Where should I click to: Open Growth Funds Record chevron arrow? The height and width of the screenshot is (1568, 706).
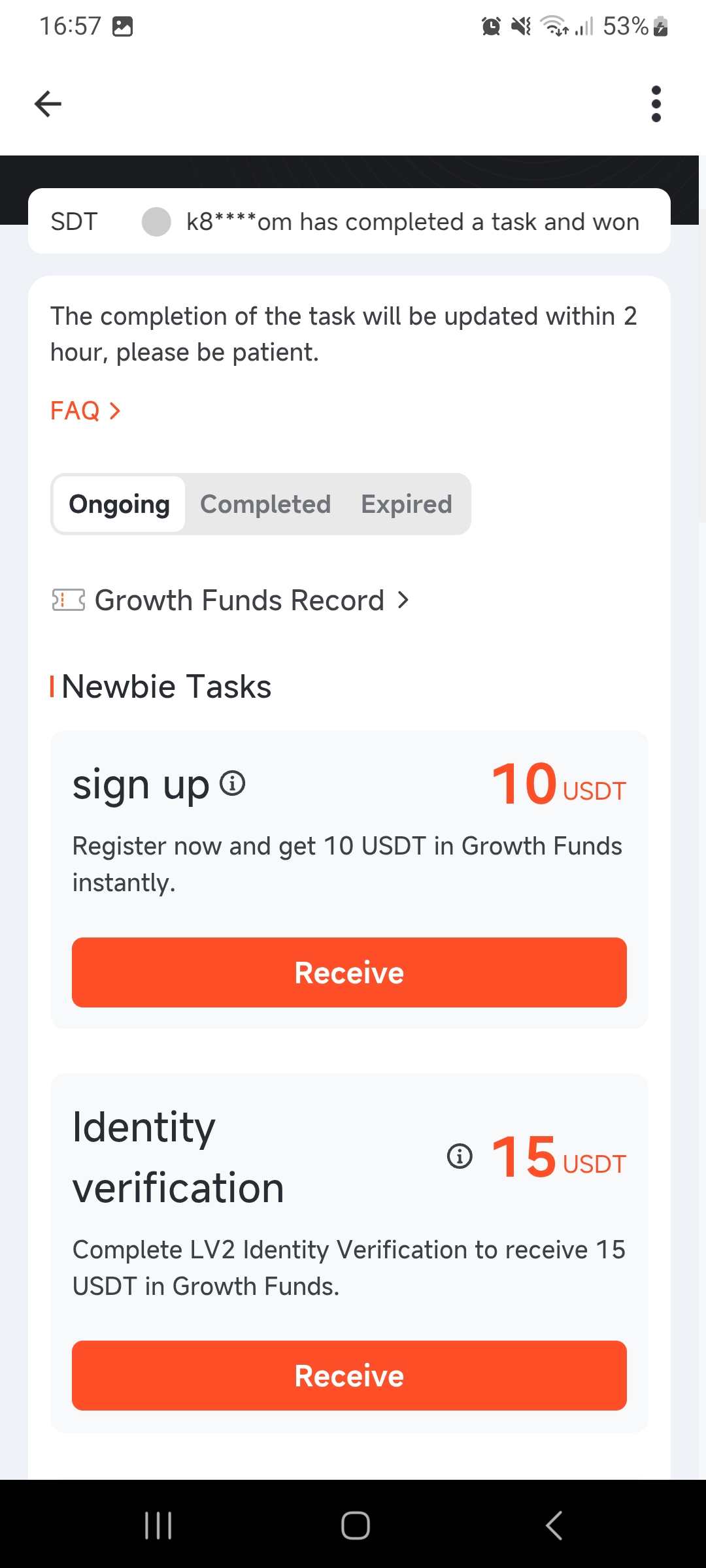point(403,600)
